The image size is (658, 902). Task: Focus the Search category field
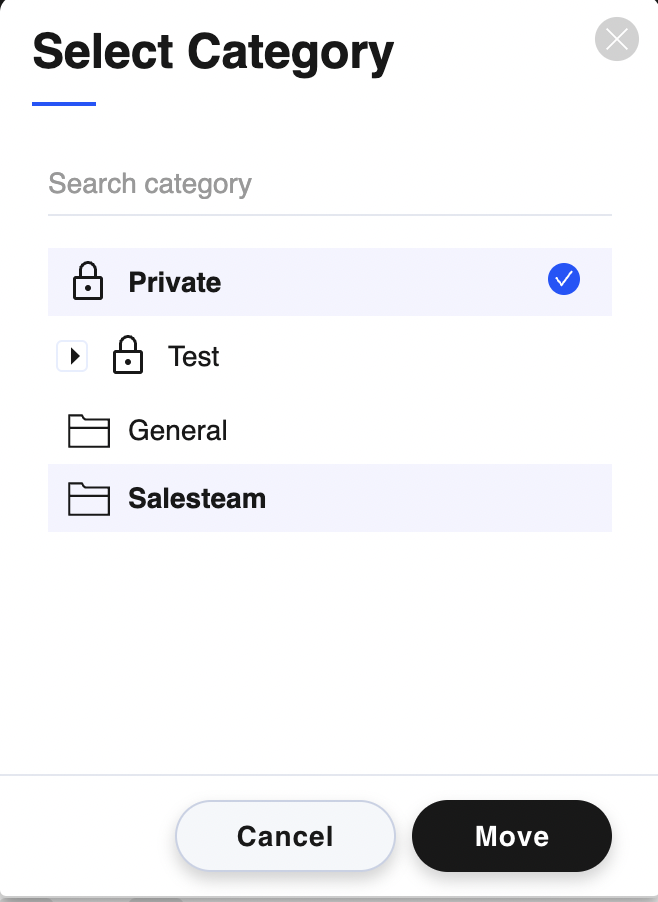(329, 184)
